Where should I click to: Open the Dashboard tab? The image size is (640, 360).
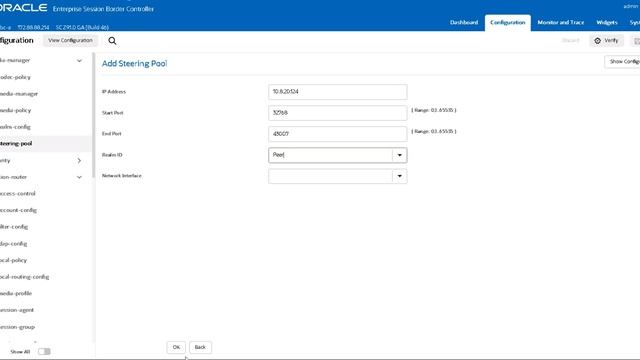[464, 22]
